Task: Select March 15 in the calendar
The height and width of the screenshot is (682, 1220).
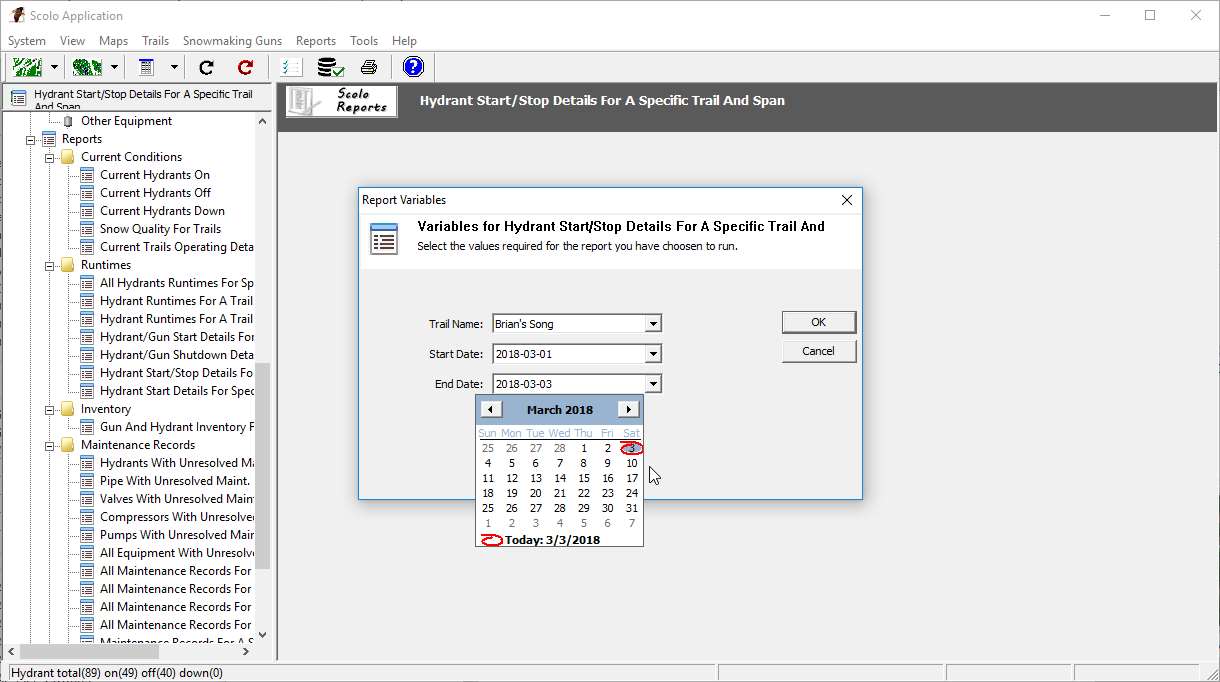Action: (584, 478)
